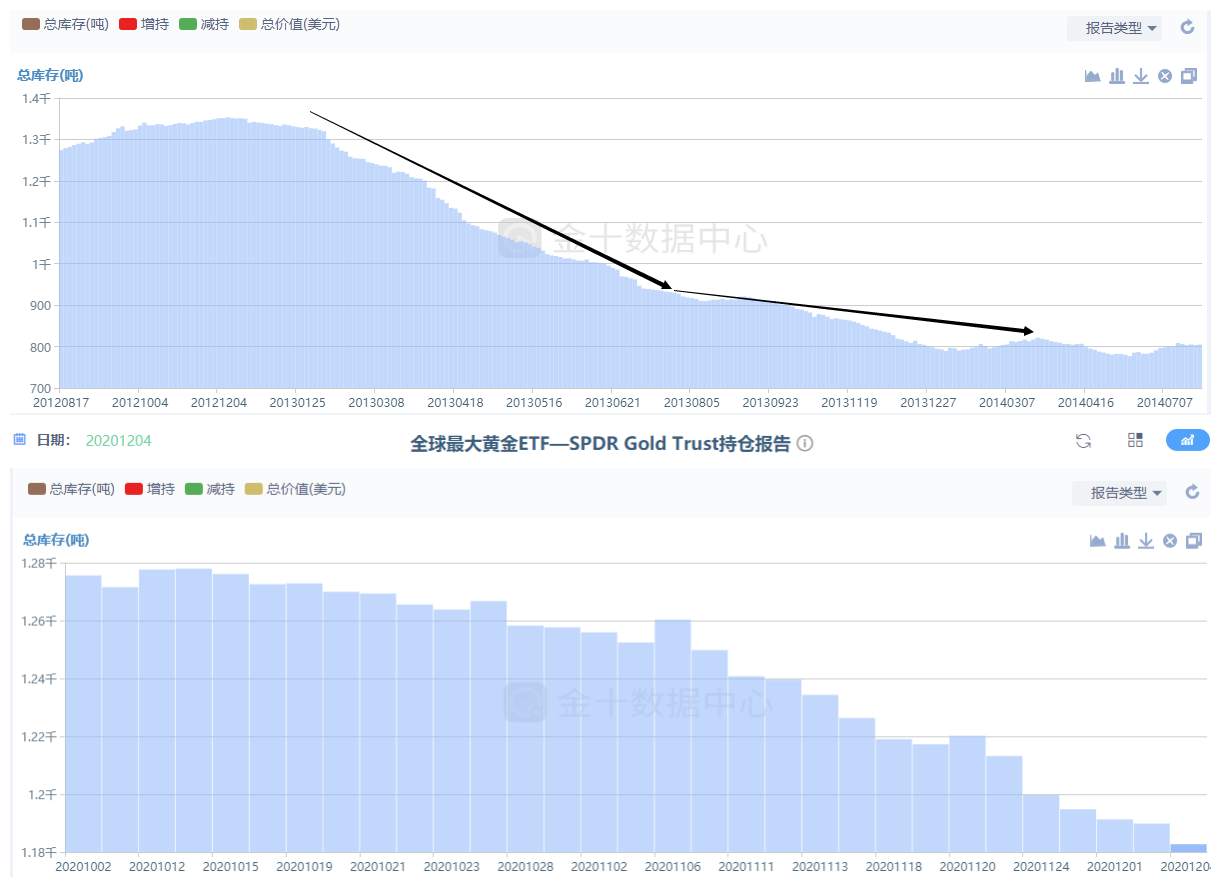The image size is (1221, 887).
Task: Click x-axis label 20140416
Action: [x=1084, y=402]
